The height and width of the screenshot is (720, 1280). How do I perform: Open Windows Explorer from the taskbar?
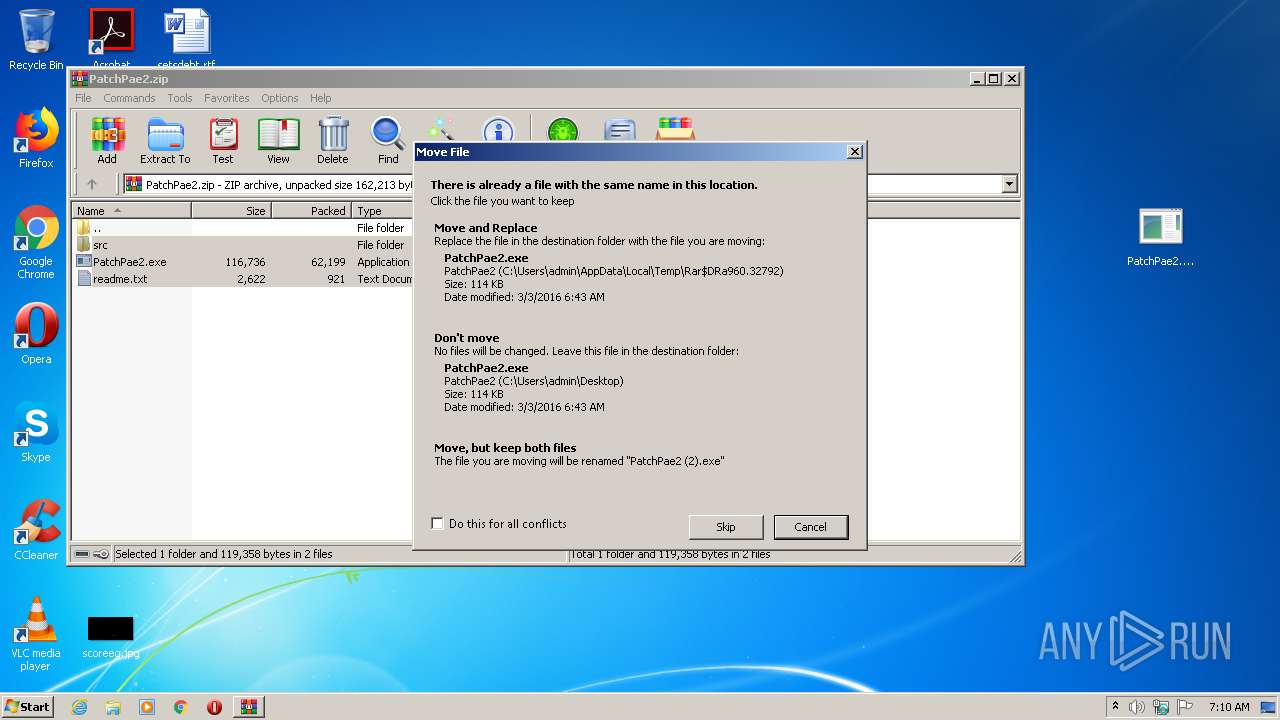click(x=113, y=707)
